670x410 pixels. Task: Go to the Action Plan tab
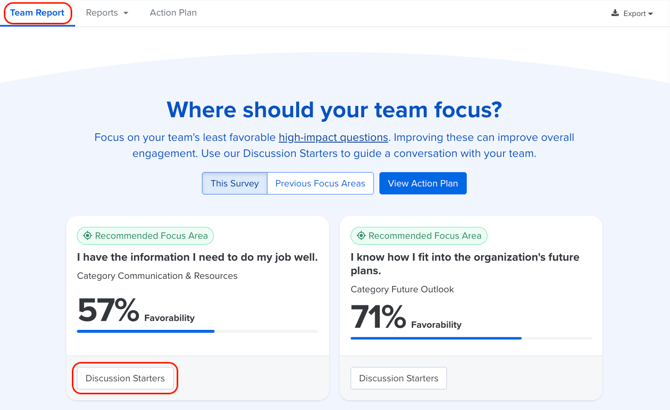[x=173, y=13]
